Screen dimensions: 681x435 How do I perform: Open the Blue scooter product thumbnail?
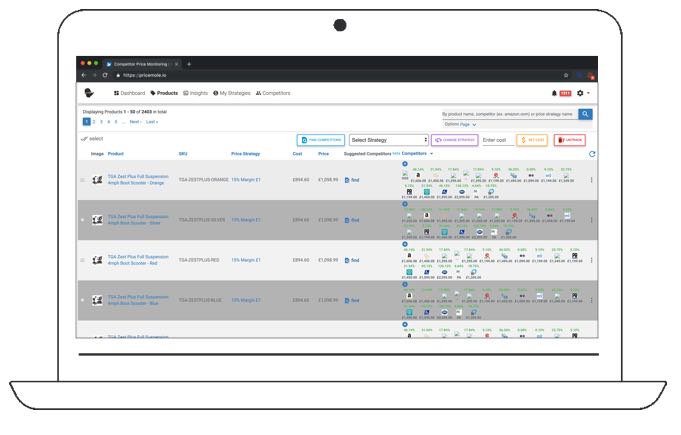[97, 300]
